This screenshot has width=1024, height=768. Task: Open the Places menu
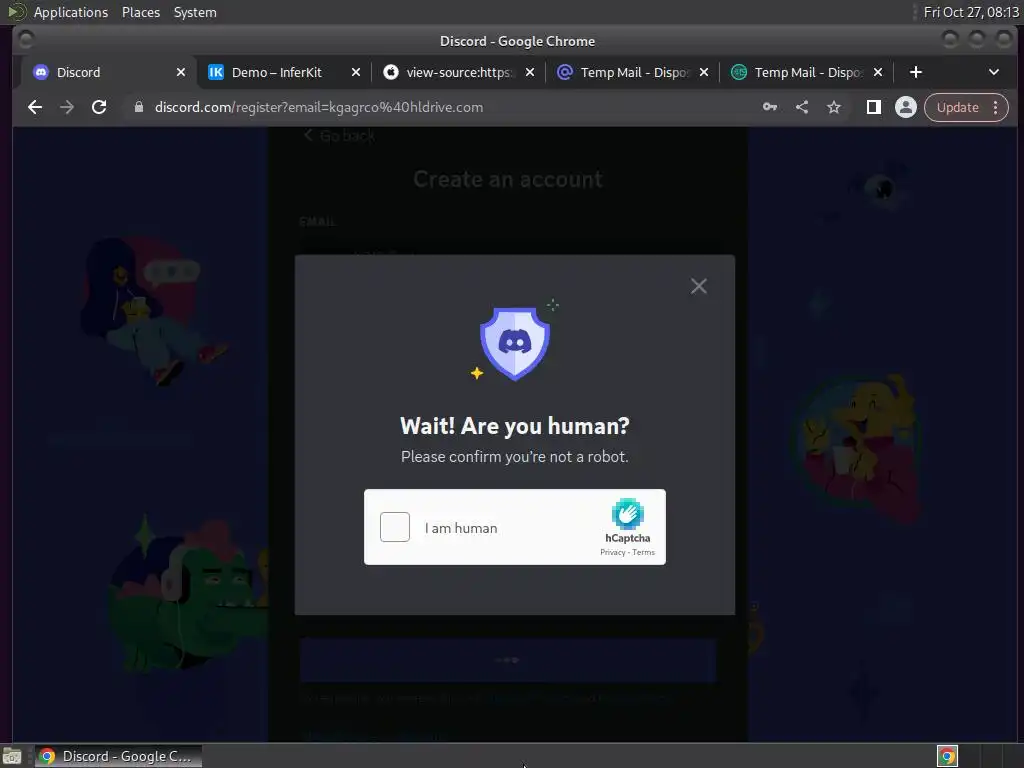(140, 12)
